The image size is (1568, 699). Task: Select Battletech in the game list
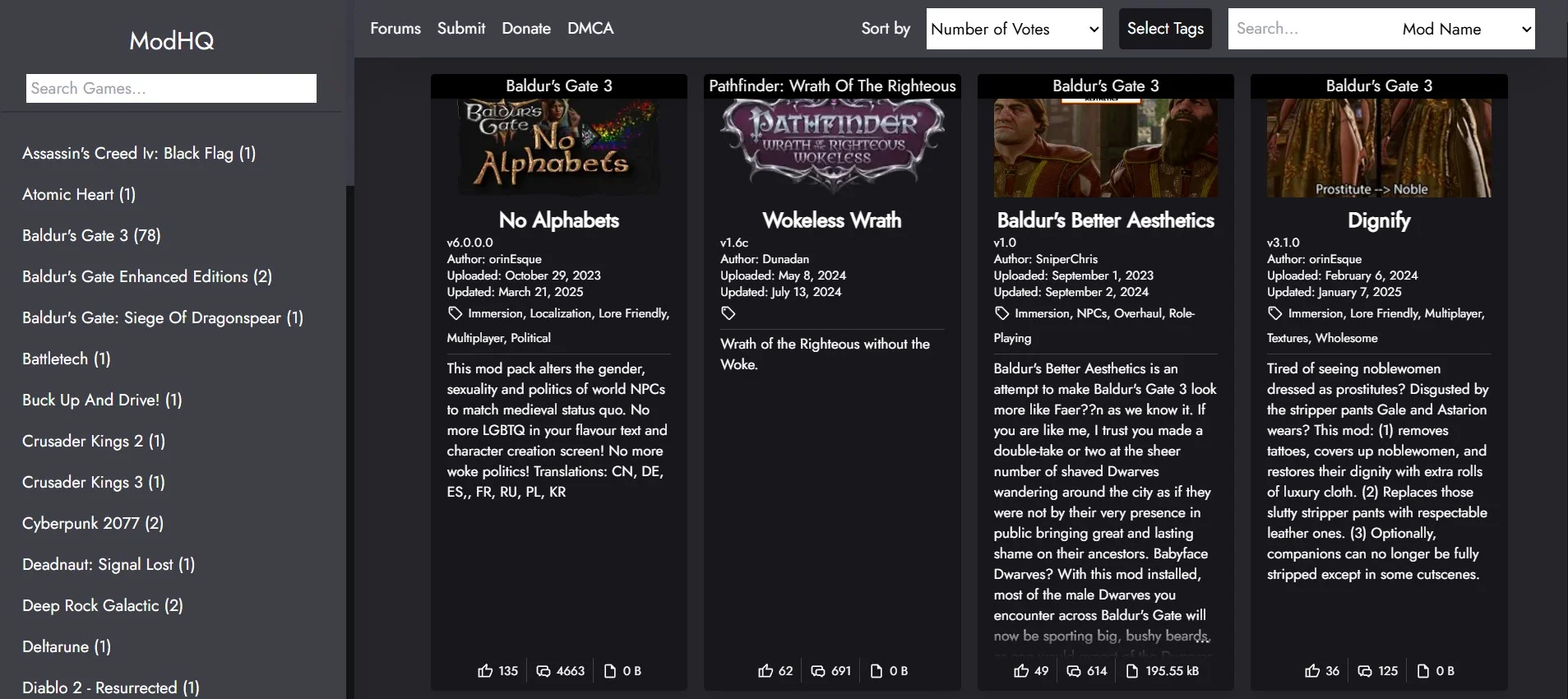[67, 359]
